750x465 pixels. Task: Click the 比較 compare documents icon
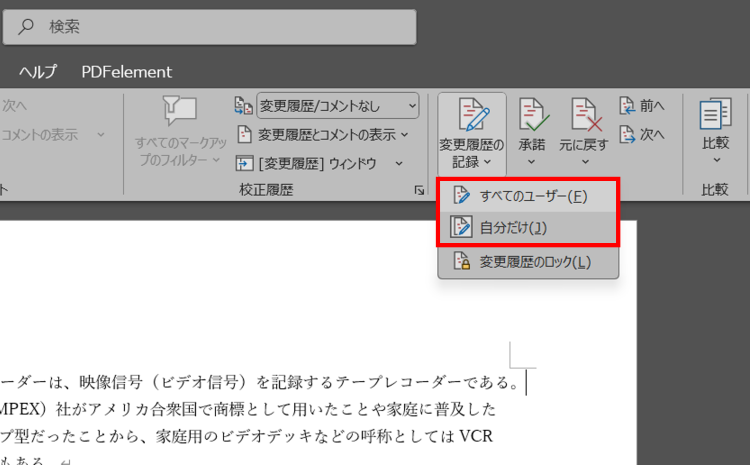pyautogui.click(x=716, y=114)
